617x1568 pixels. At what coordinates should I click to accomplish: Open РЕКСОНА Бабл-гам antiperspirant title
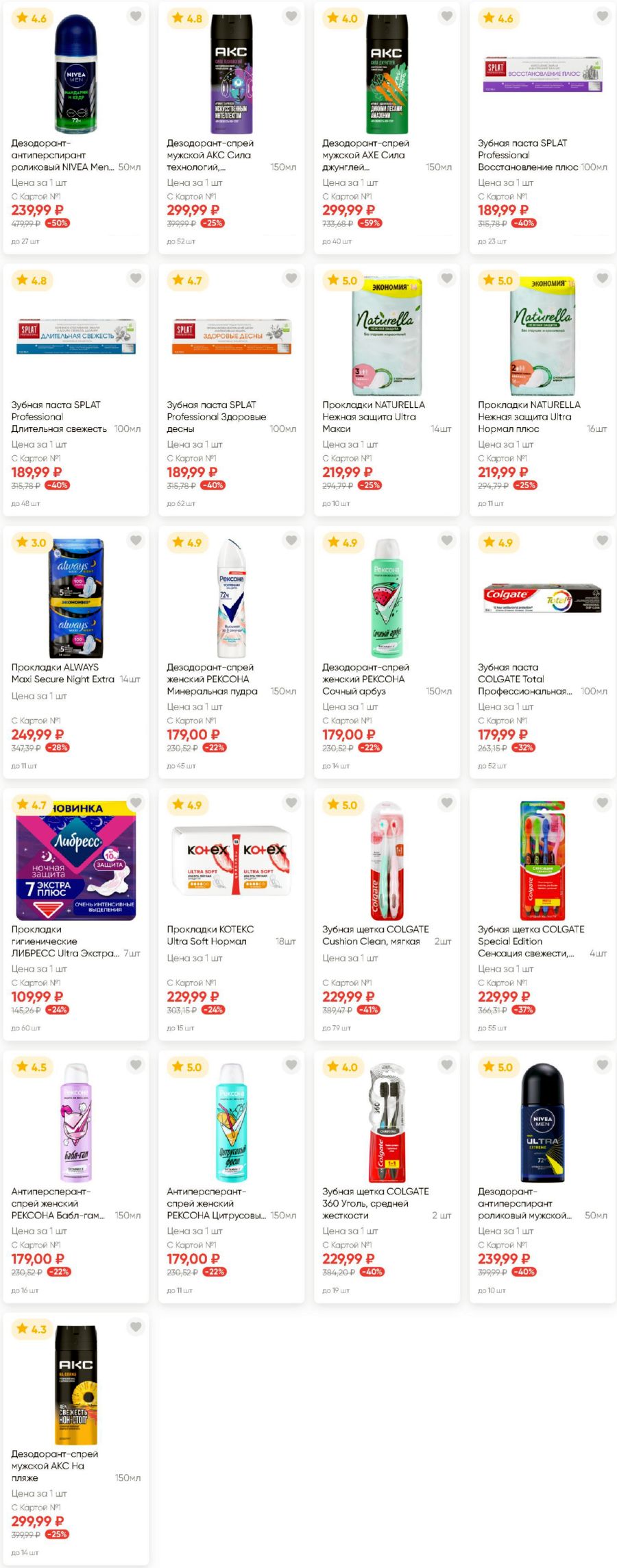(58, 1203)
